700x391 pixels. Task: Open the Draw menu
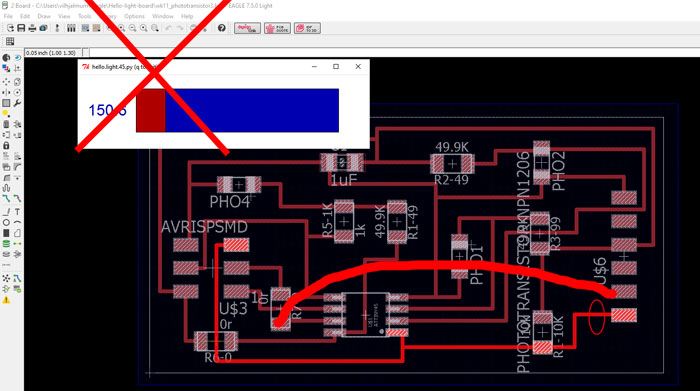[x=44, y=16]
